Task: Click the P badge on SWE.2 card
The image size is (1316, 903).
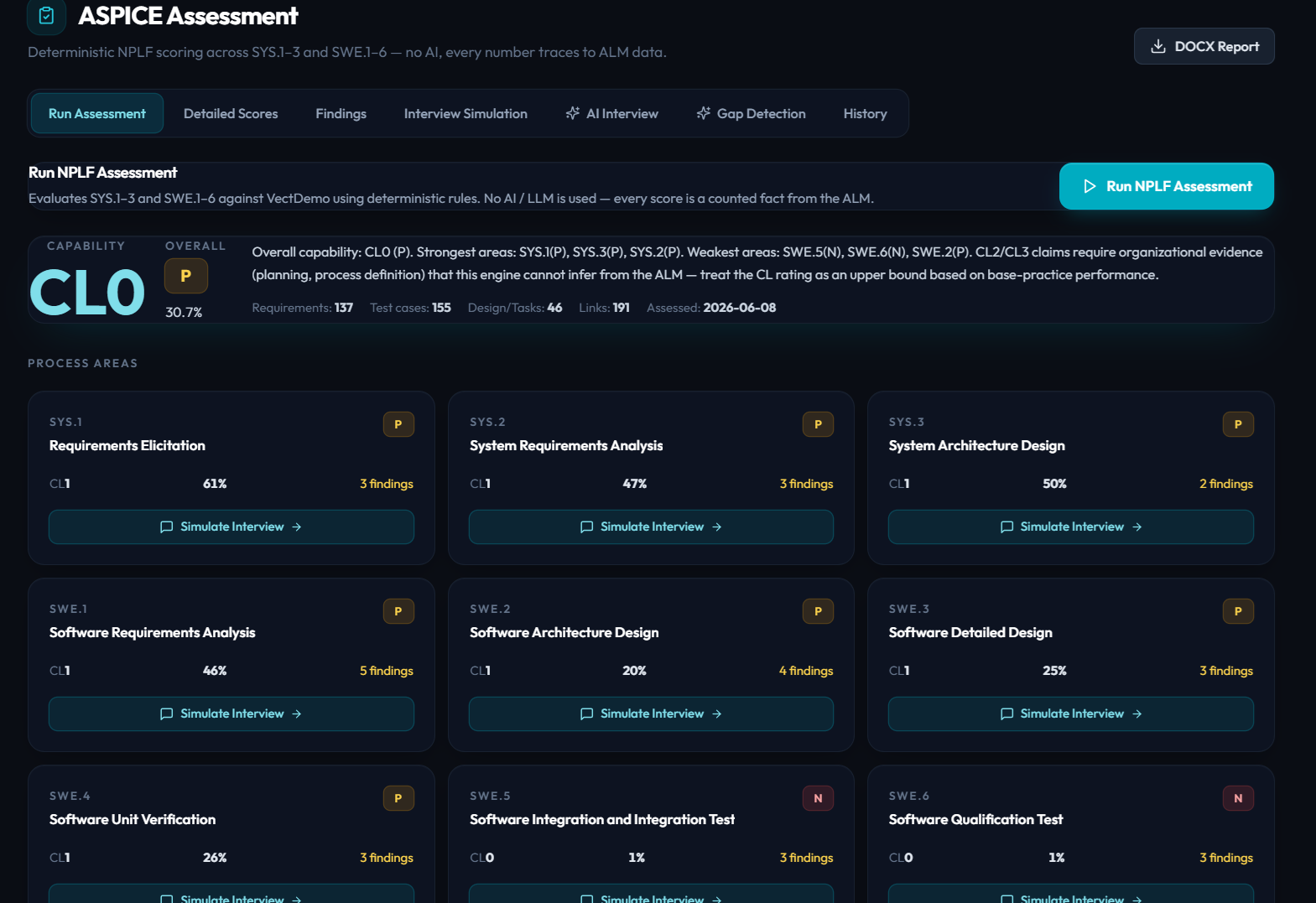Action: [818, 611]
